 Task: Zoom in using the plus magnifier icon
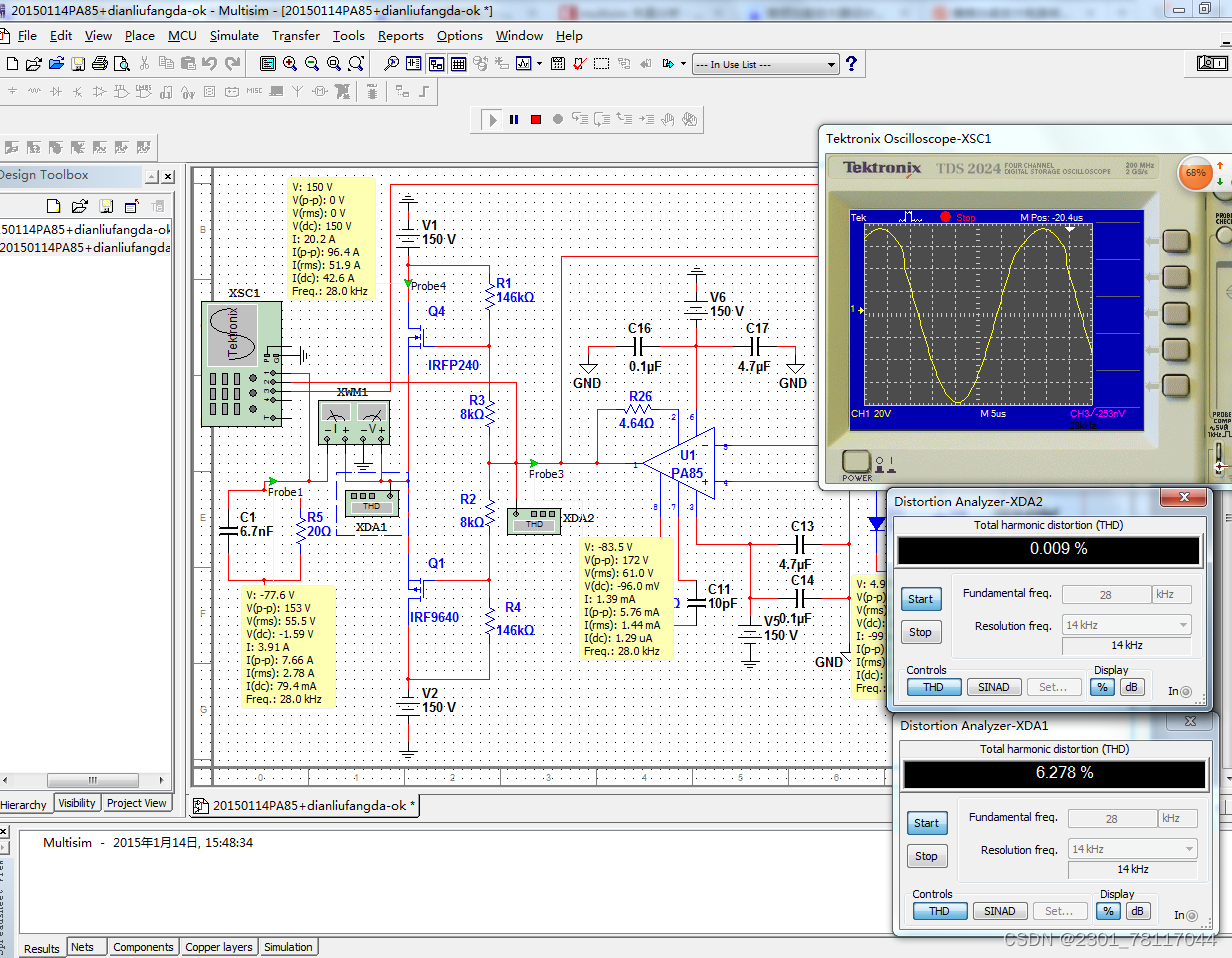[x=289, y=63]
